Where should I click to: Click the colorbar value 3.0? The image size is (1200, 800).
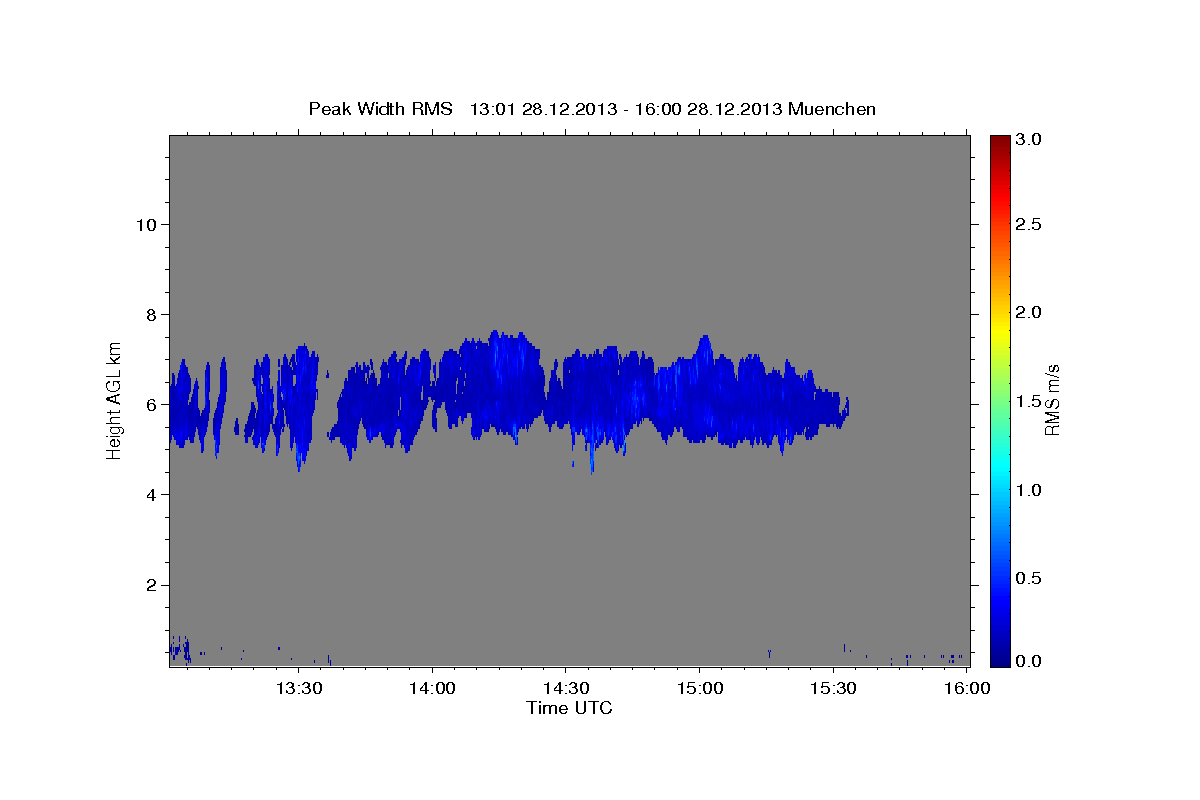1030,139
